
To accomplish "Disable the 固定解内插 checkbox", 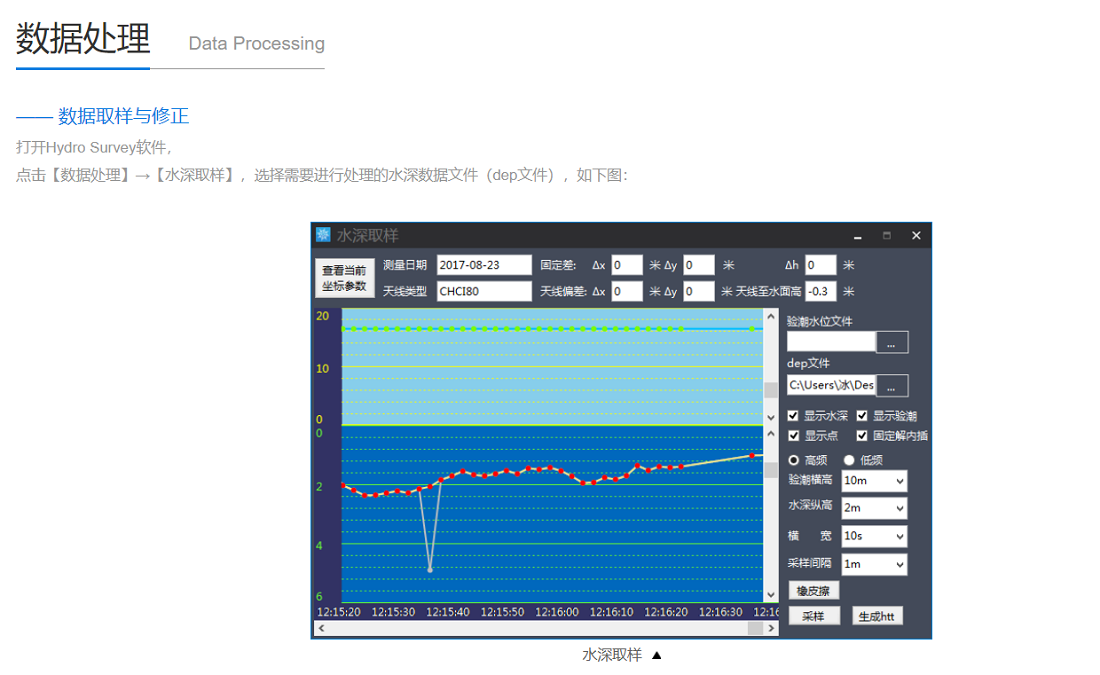I will click(862, 436).
